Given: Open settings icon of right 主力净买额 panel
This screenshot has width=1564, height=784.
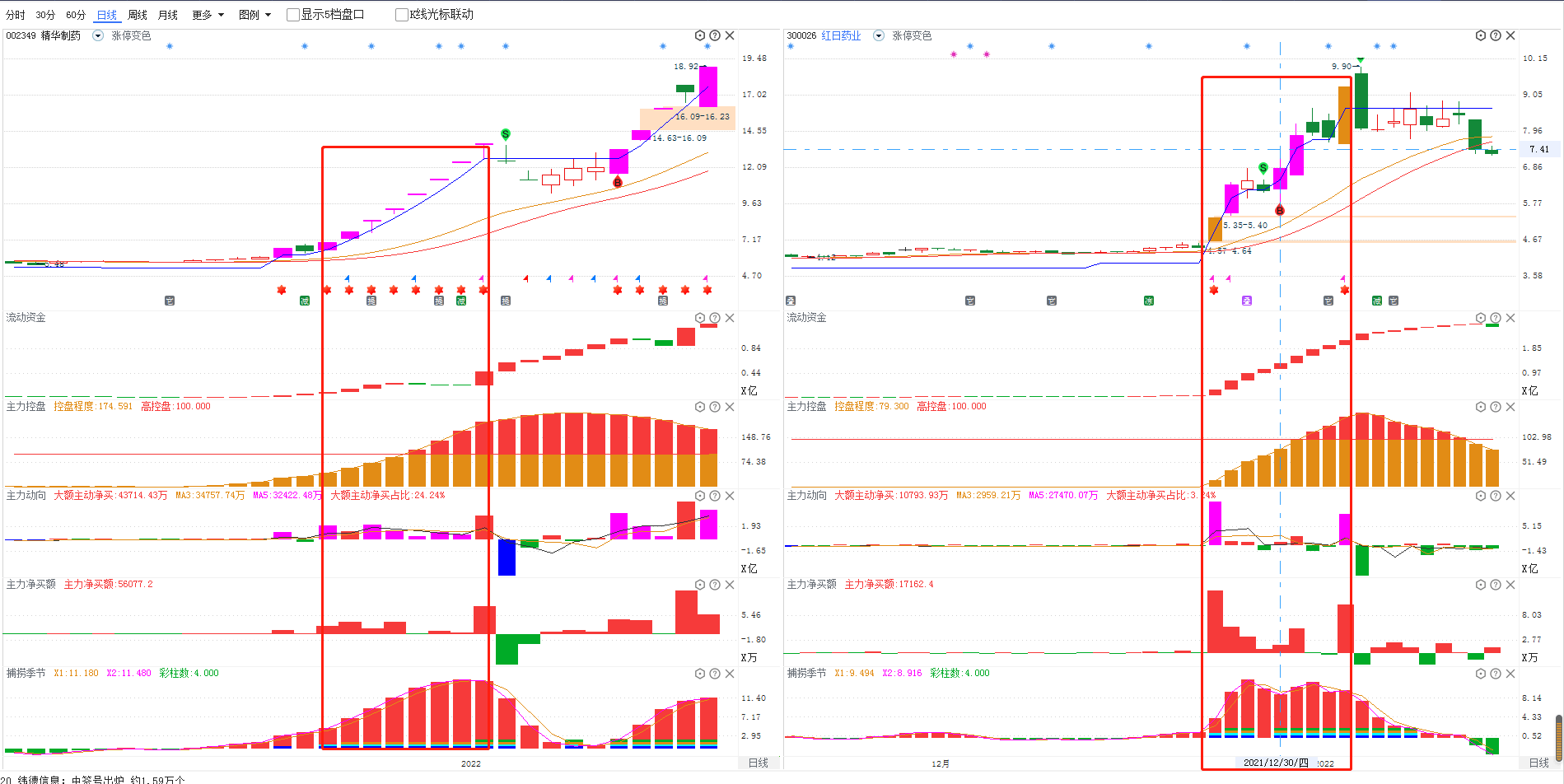Looking at the screenshot, I should [1481, 585].
